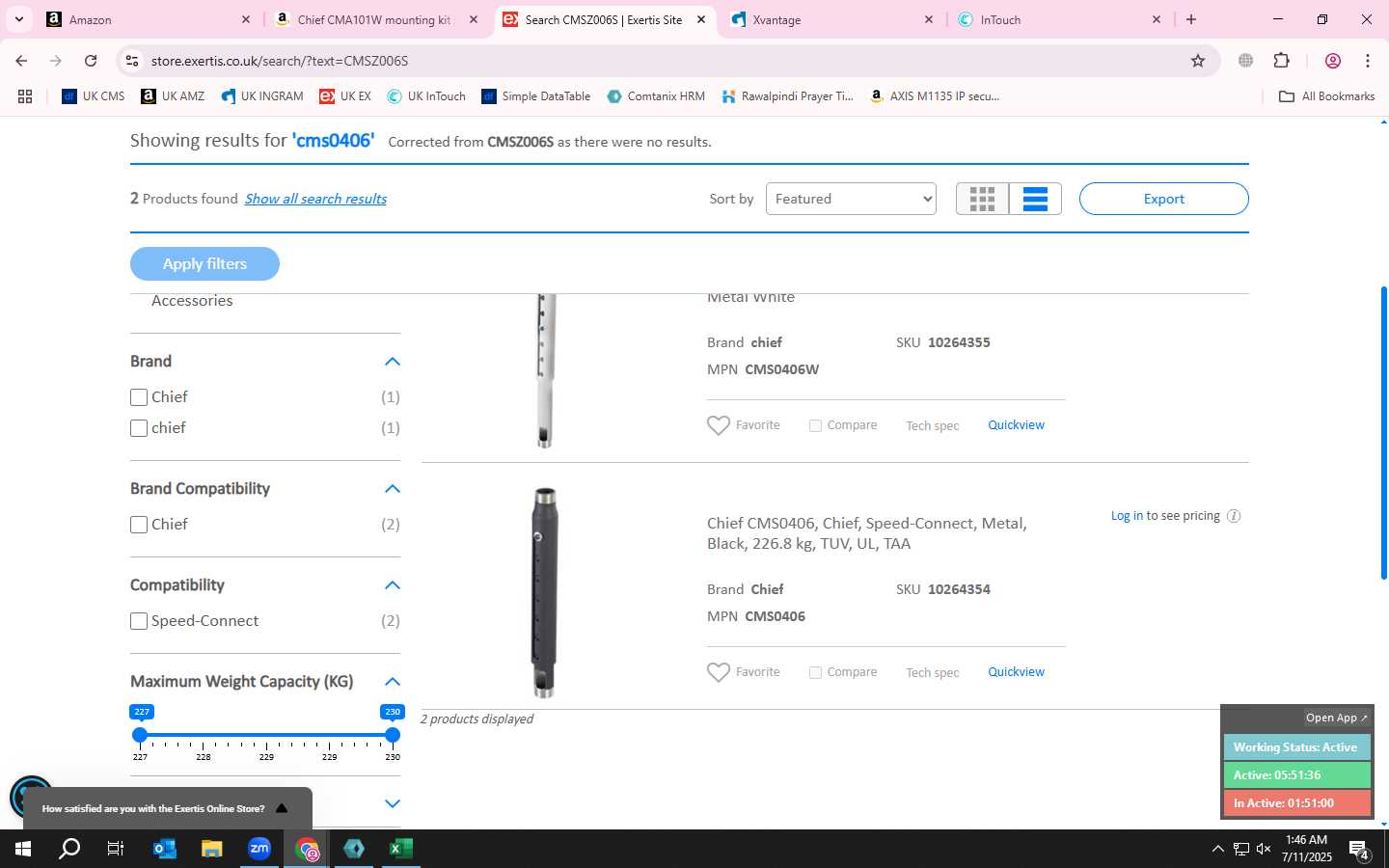Image resolution: width=1389 pixels, height=868 pixels.
Task: Check Speed-Connect compatibility filter
Action: coord(139,621)
